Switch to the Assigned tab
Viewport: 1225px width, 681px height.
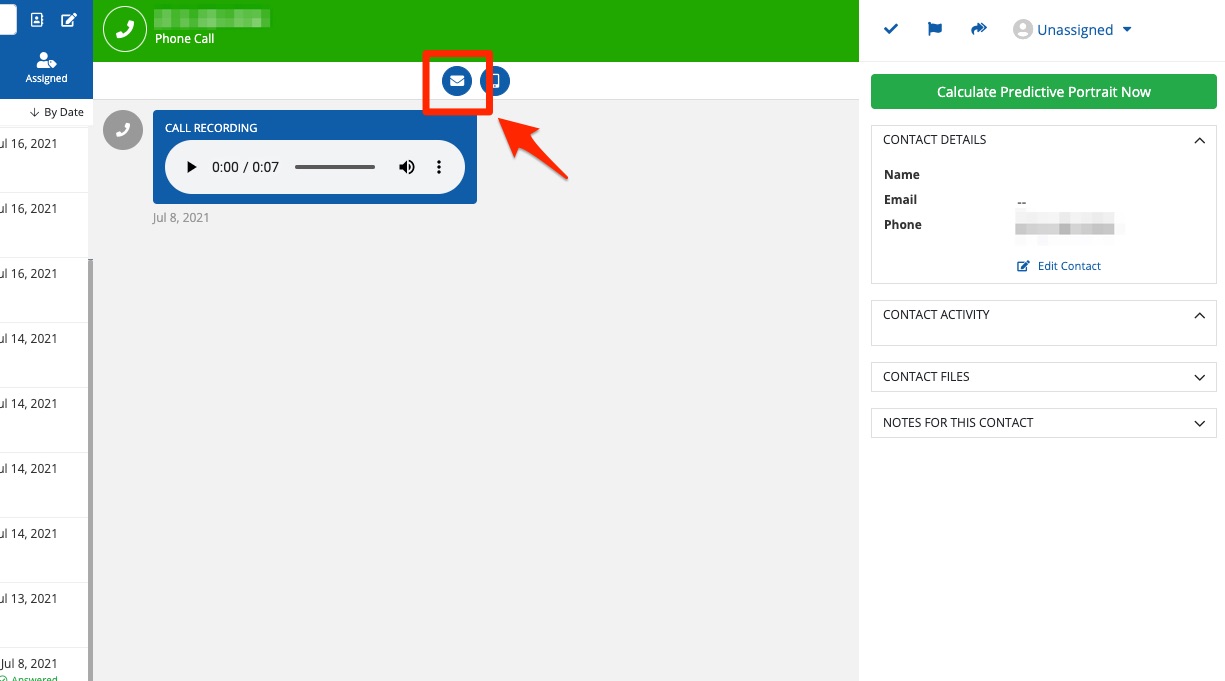tap(46, 68)
